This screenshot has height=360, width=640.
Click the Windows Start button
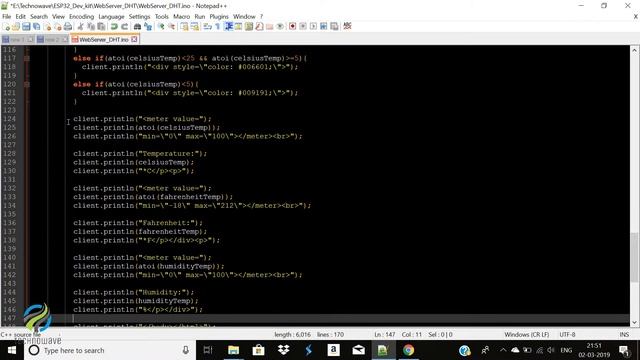12,350
